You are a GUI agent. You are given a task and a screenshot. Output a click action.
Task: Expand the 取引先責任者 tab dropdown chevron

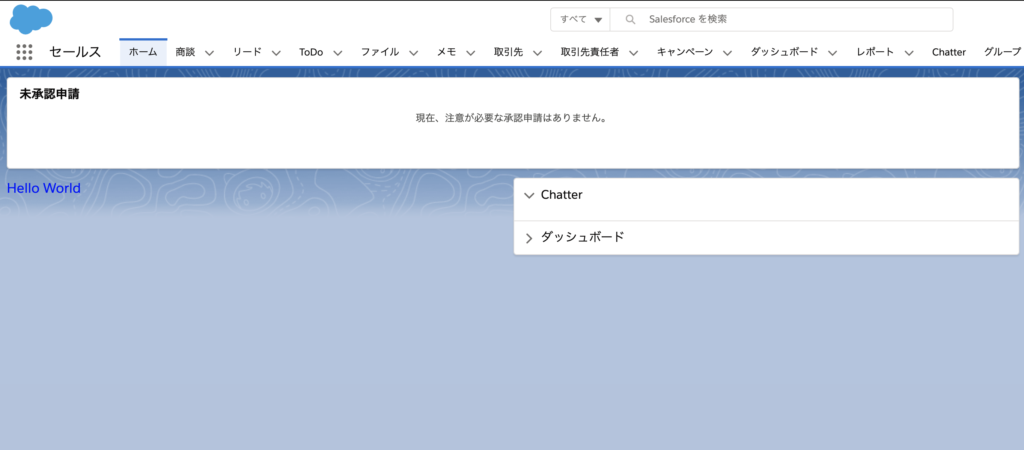tap(633, 53)
